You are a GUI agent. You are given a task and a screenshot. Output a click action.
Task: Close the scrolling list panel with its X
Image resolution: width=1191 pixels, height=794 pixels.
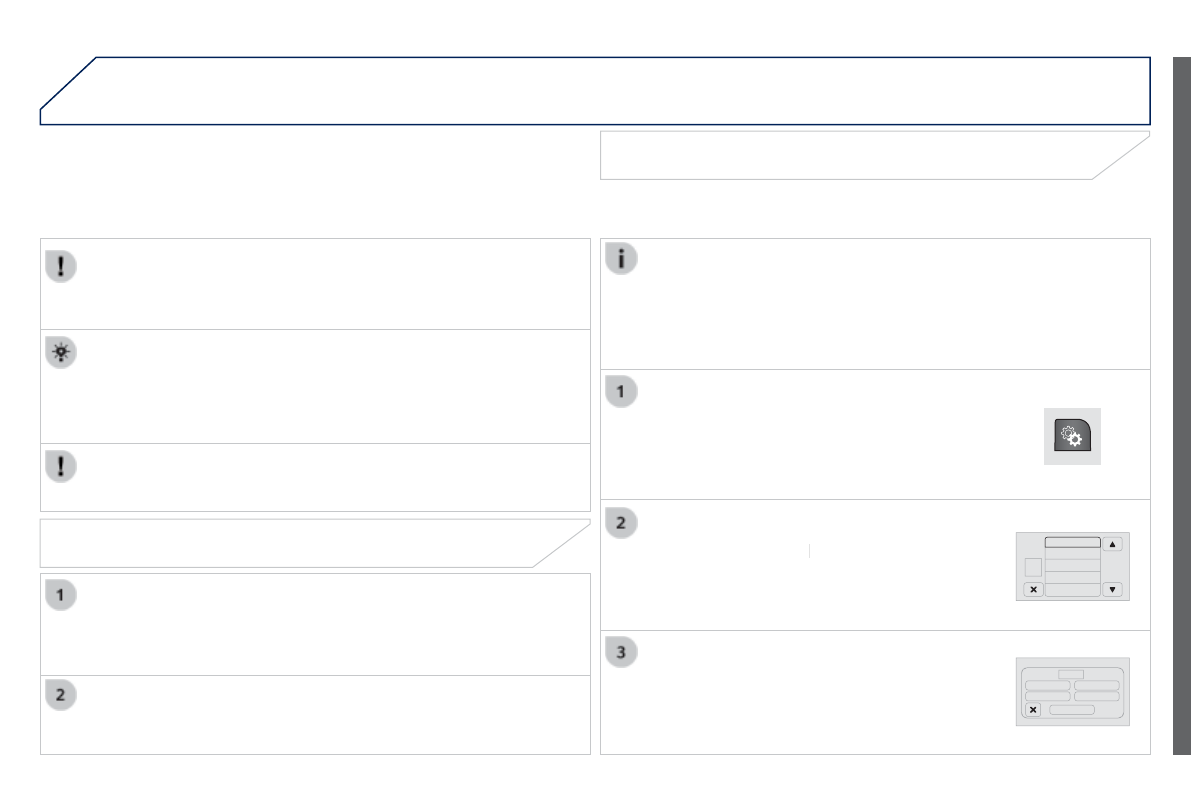(x=1034, y=590)
